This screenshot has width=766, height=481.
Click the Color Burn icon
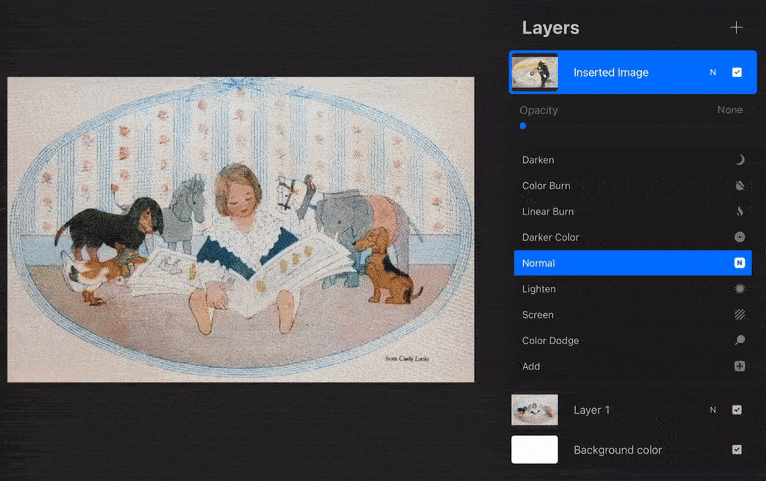point(740,186)
